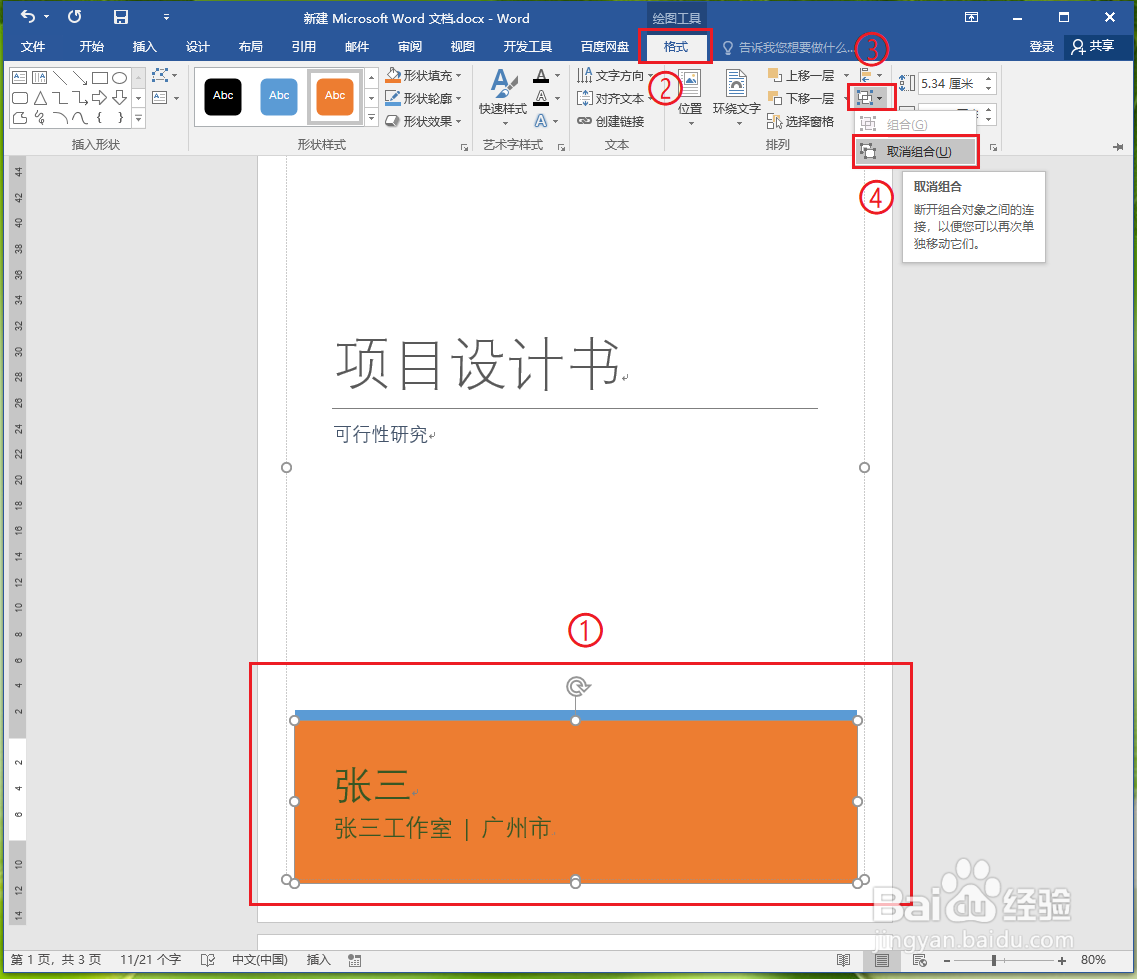Screen dimensions: 1137x979
Task: Select the orange Abc shape style
Action: [335, 97]
